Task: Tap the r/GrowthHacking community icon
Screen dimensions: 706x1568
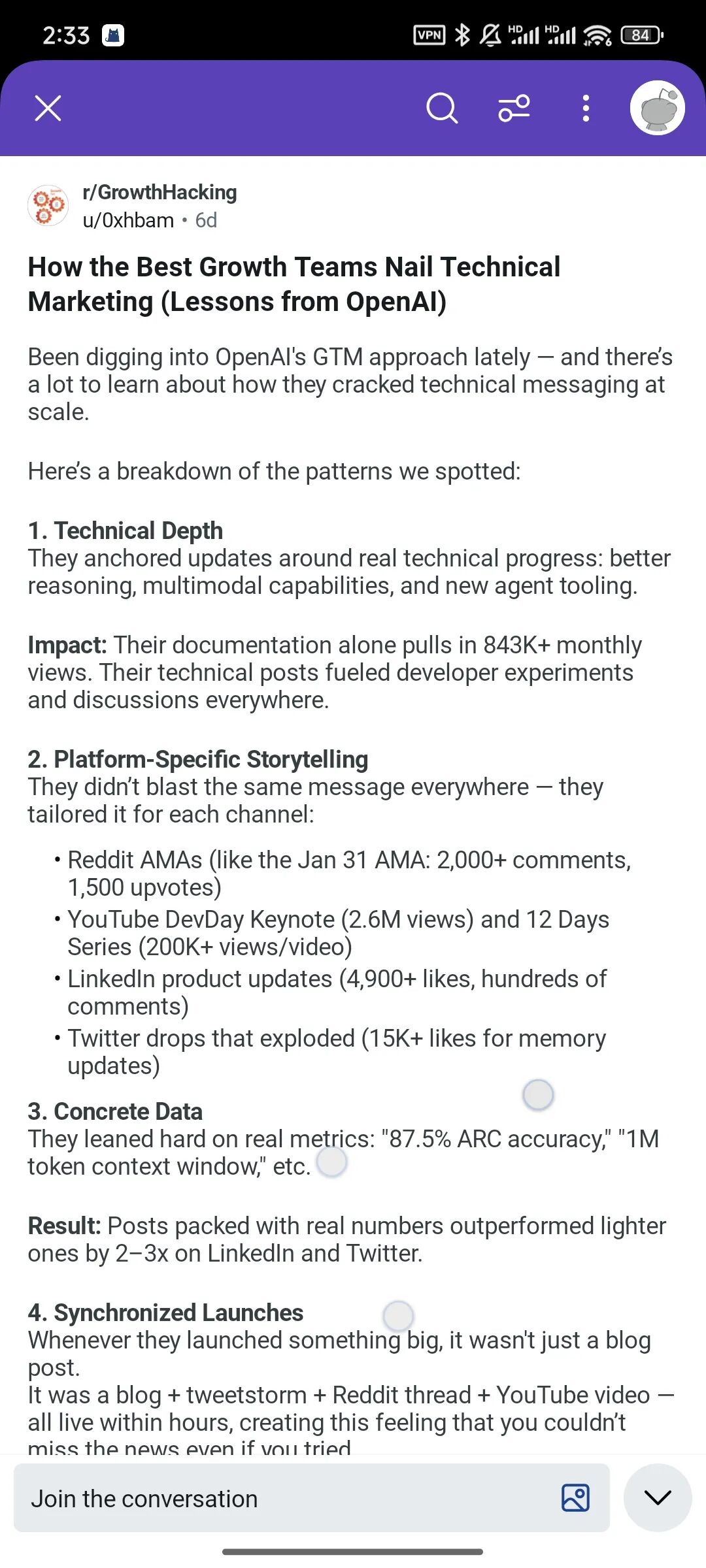Action: pos(48,205)
